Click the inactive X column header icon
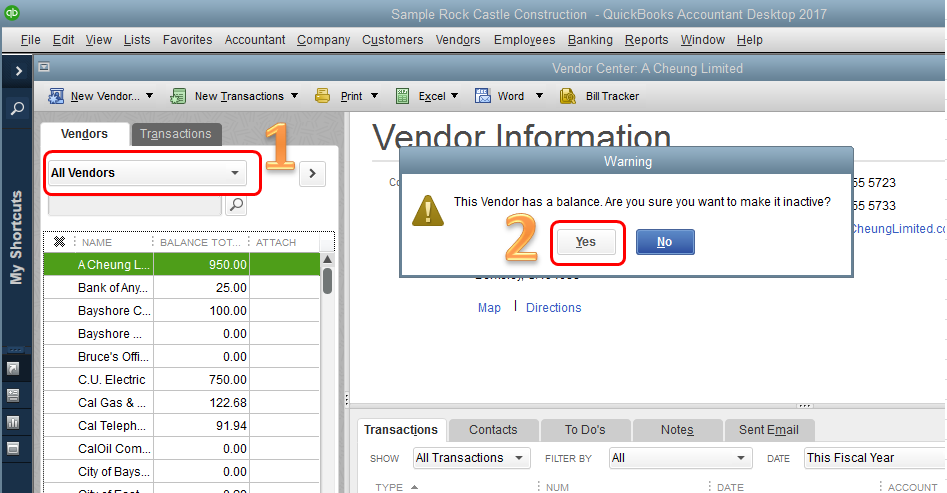 click(59, 242)
